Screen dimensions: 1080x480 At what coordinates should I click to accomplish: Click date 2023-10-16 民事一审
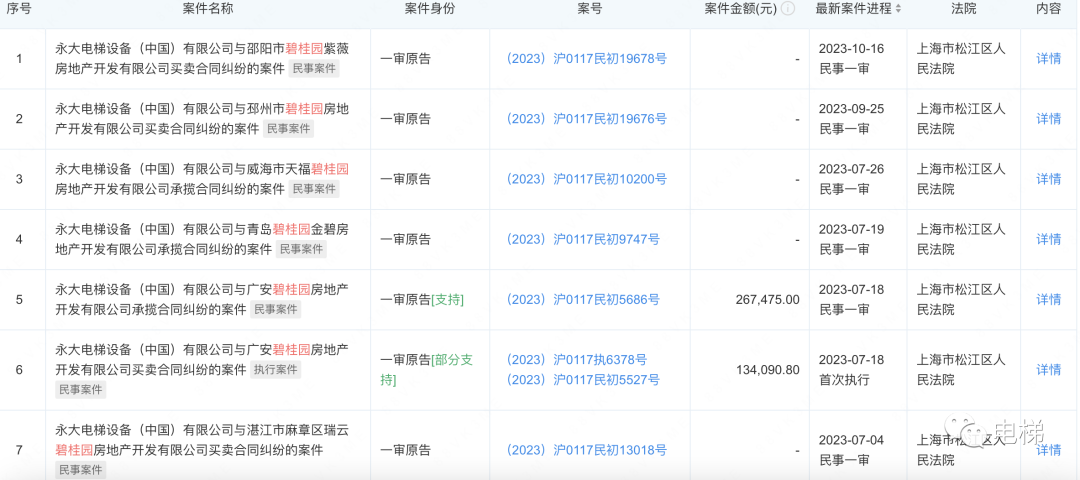(850, 59)
